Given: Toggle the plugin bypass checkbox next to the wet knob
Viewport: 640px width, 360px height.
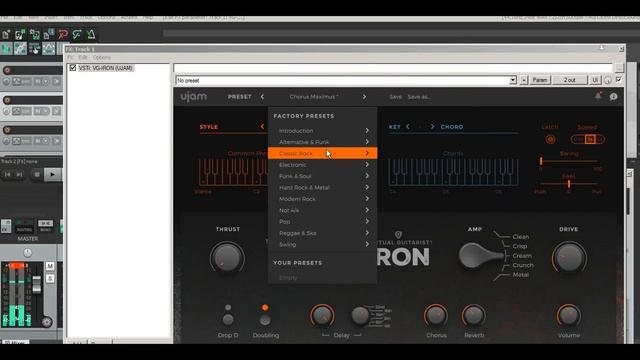Looking at the screenshot, I should [619, 80].
